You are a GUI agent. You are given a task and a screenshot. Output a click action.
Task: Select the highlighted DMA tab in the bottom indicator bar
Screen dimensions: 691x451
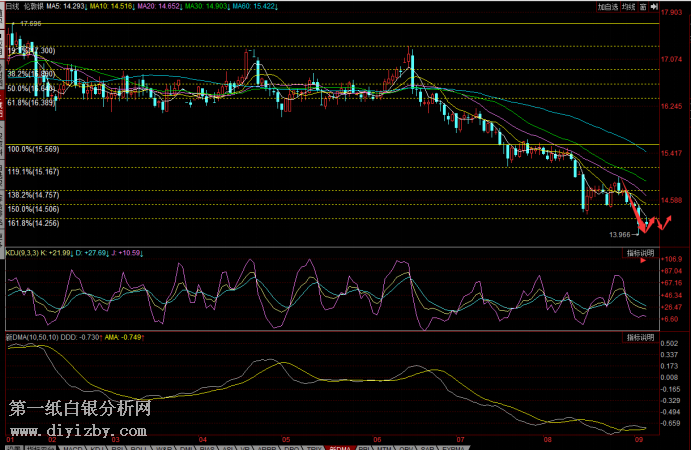[340, 447]
